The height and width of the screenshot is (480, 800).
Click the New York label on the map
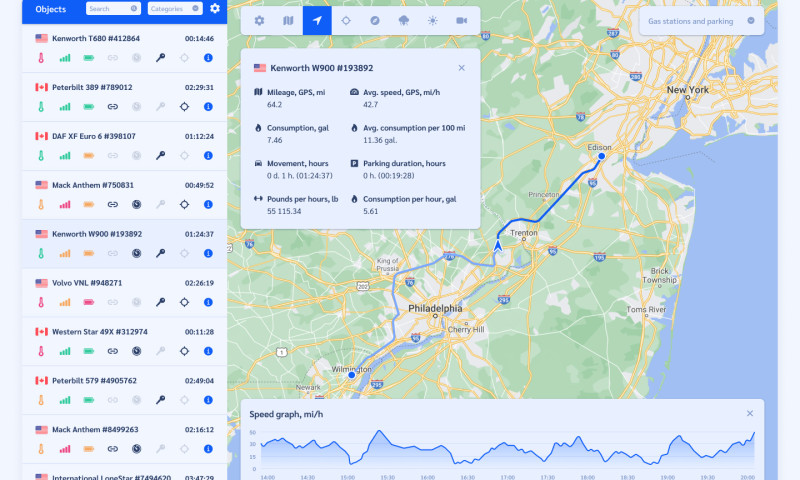[688, 90]
